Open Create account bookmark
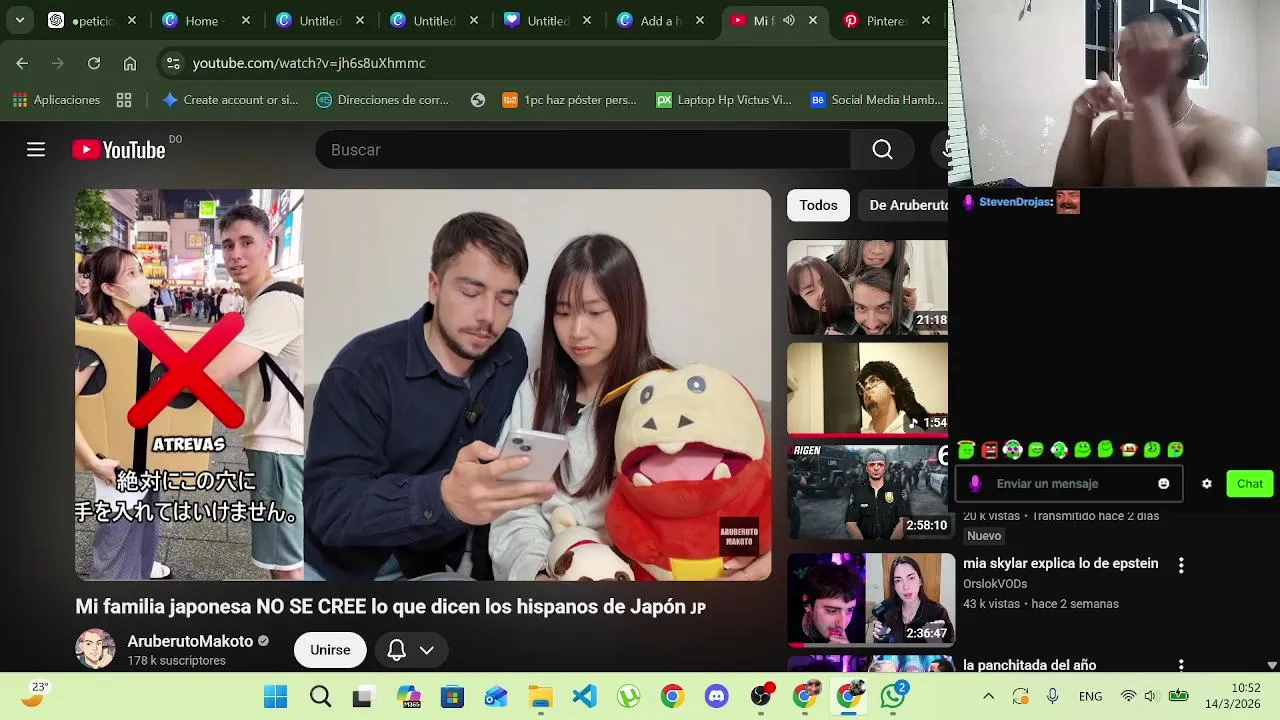This screenshot has width=1280, height=720. (x=230, y=100)
